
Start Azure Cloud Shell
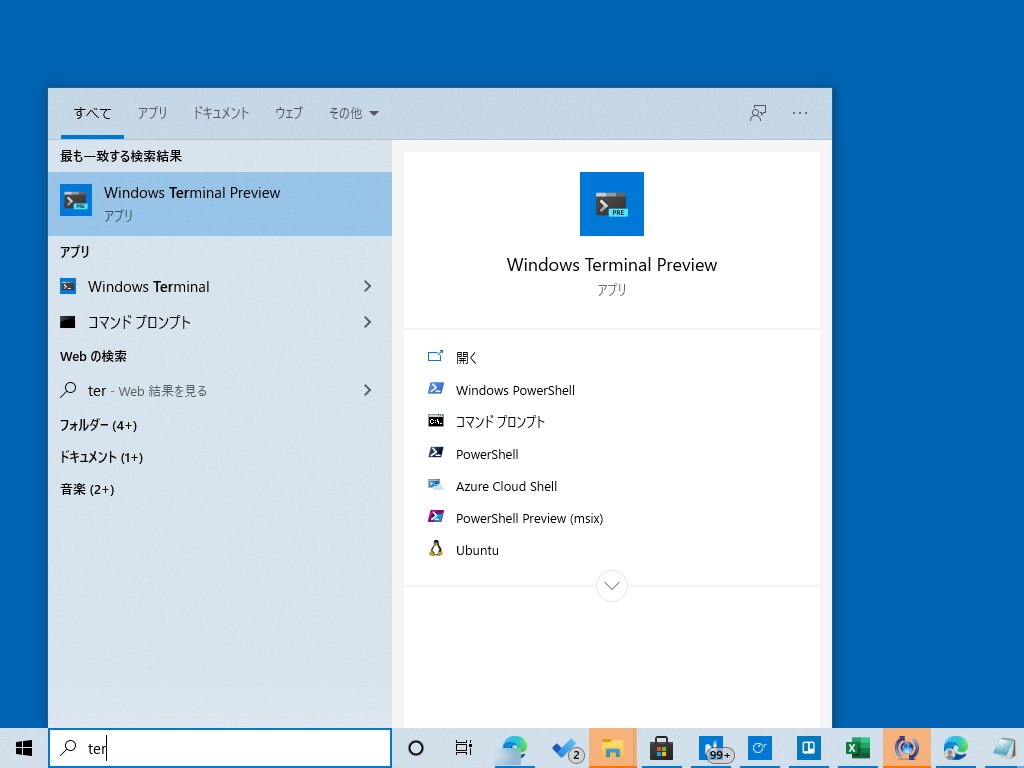click(506, 486)
